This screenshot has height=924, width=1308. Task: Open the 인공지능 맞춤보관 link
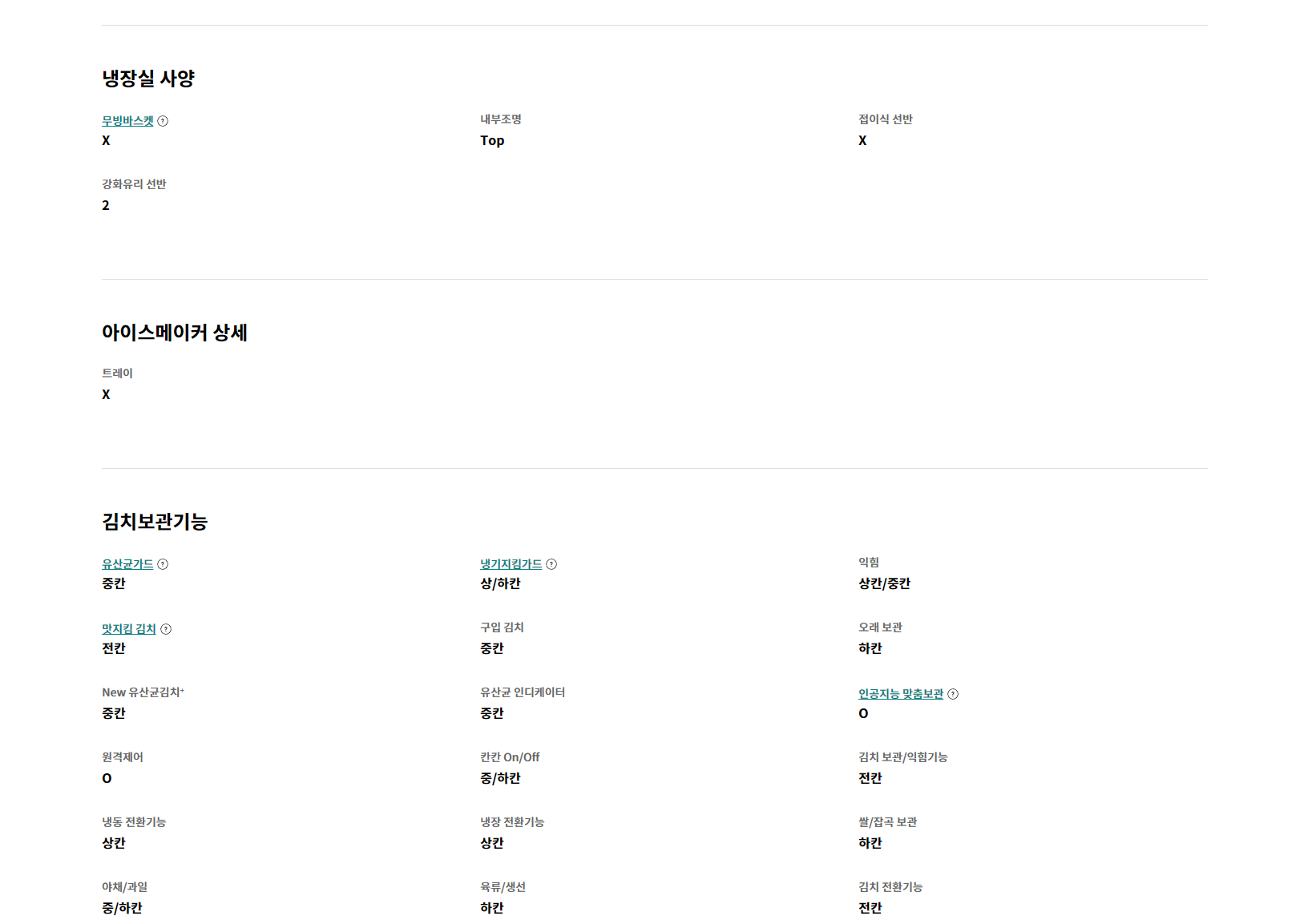click(x=901, y=694)
